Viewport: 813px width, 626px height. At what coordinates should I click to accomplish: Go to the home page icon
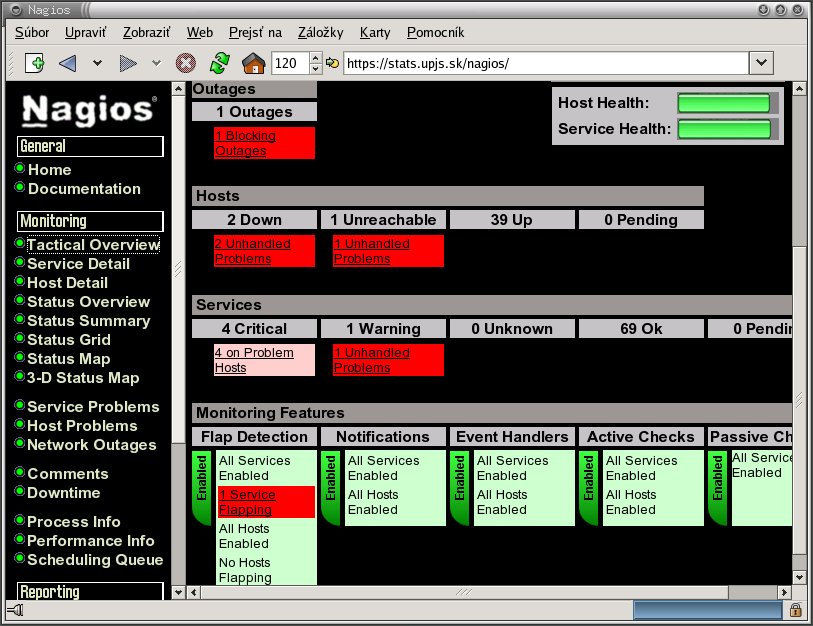click(x=254, y=63)
